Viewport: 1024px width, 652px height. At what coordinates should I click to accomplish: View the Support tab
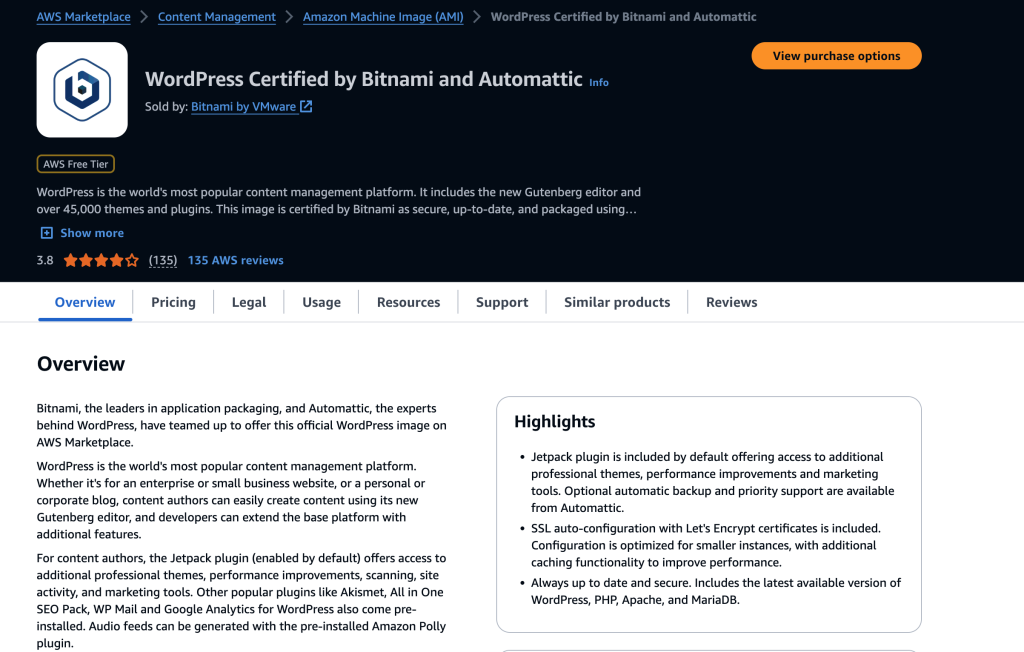(501, 302)
